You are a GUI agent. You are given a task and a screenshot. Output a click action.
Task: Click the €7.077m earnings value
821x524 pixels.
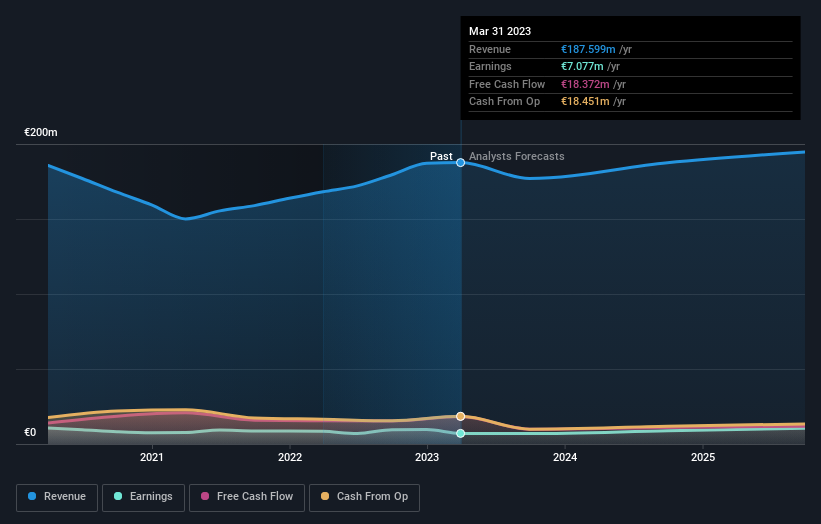[x=582, y=66]
